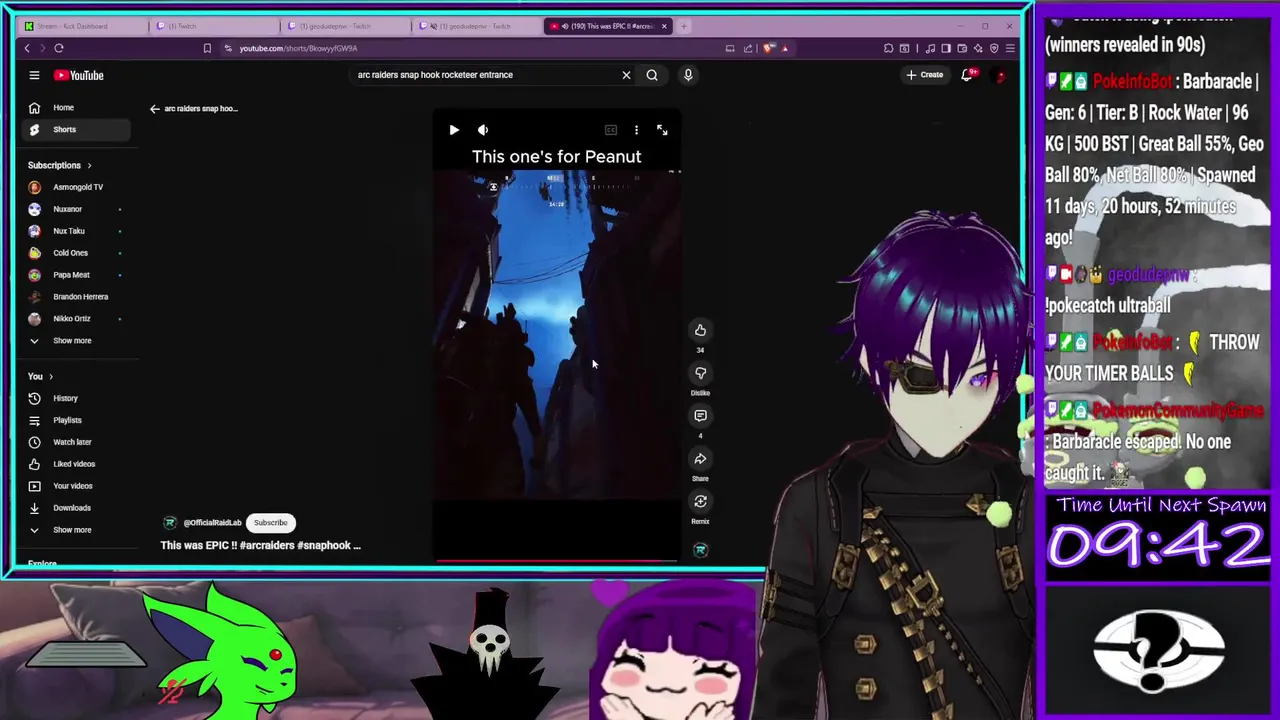Navigate back in the browser
The height and width of the screenshot is (720, 1280).
[27, 48]
